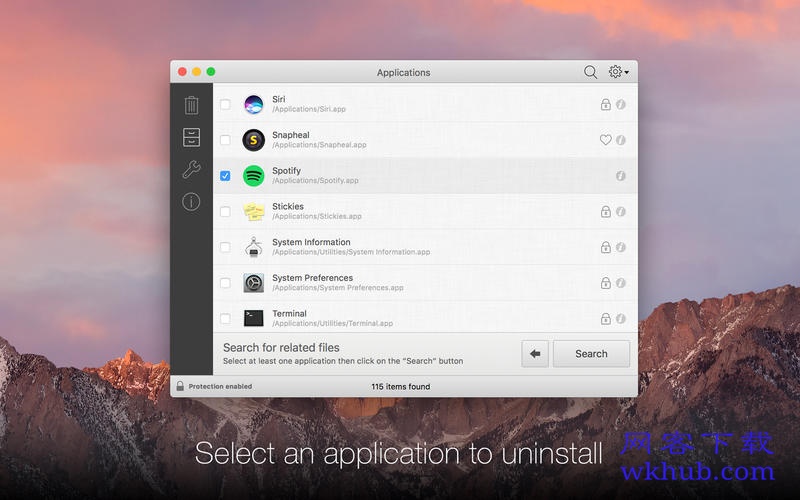The image size is (800, 500).
Task: Check the Stickies checkbox
Action: click(225, 211)
